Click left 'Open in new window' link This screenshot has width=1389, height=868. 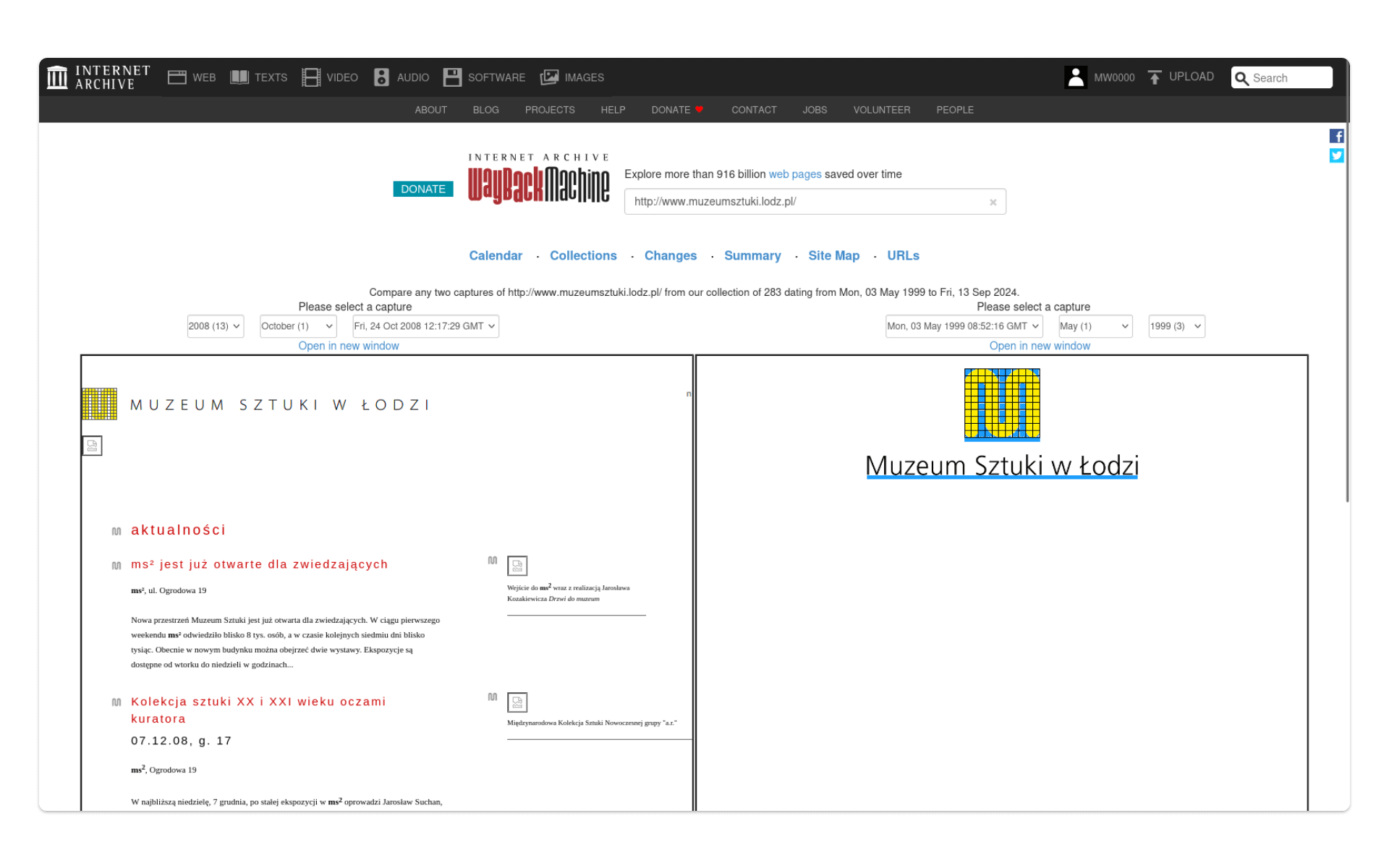[x=349, y=346]
